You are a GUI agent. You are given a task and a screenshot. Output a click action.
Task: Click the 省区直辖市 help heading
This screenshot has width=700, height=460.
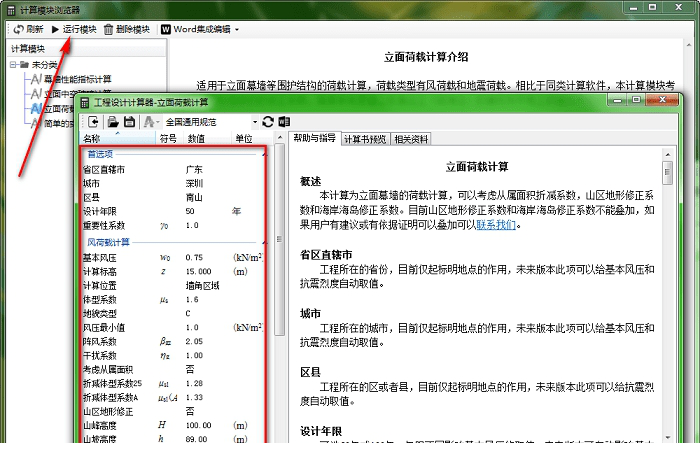click(326, 255)
